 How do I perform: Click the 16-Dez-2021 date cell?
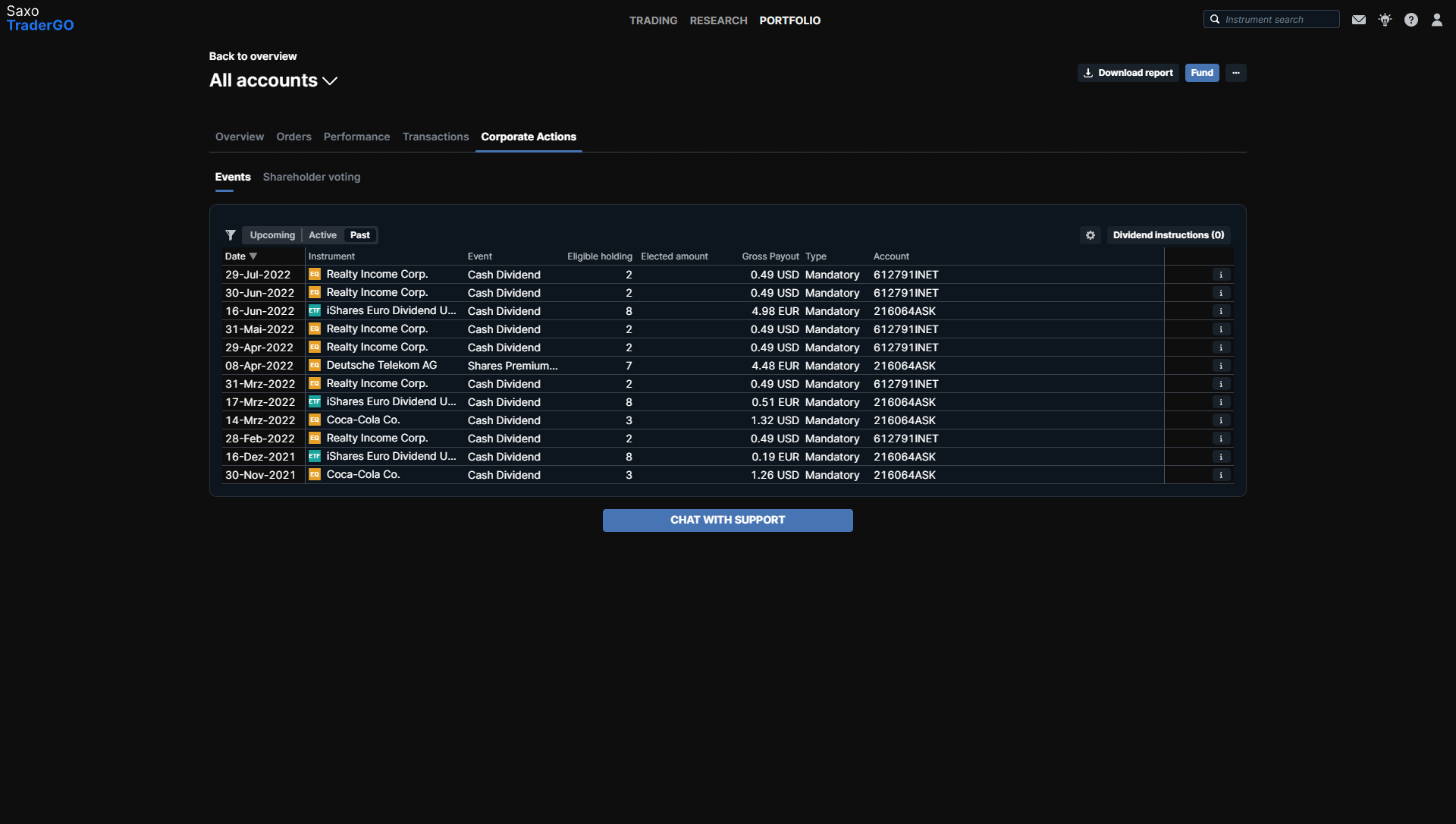click(260, 457)
